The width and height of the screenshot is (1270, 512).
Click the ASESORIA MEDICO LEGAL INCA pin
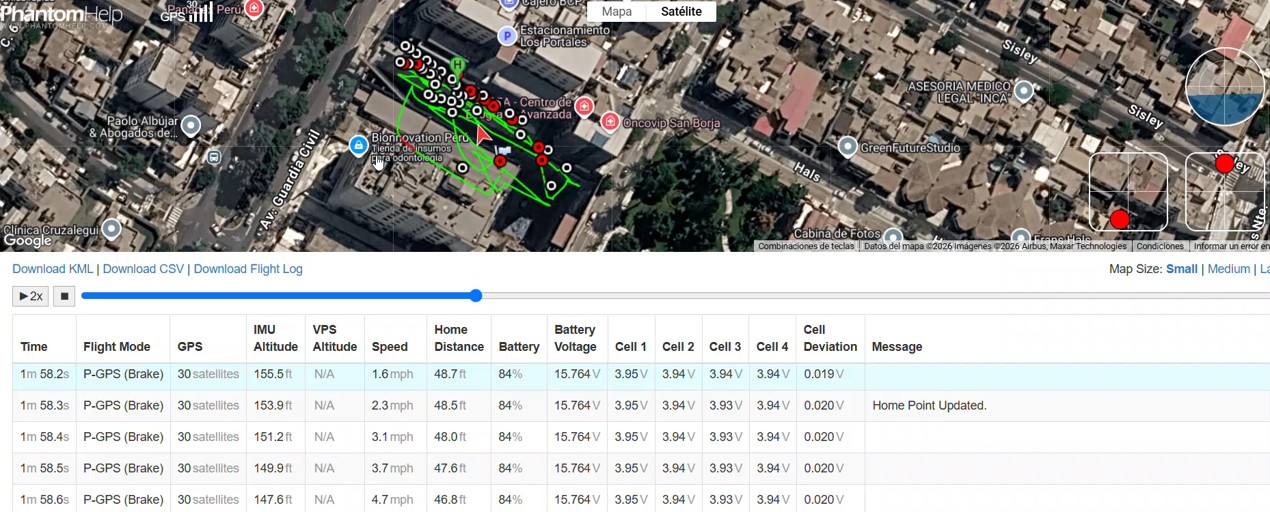[1023, 92]
